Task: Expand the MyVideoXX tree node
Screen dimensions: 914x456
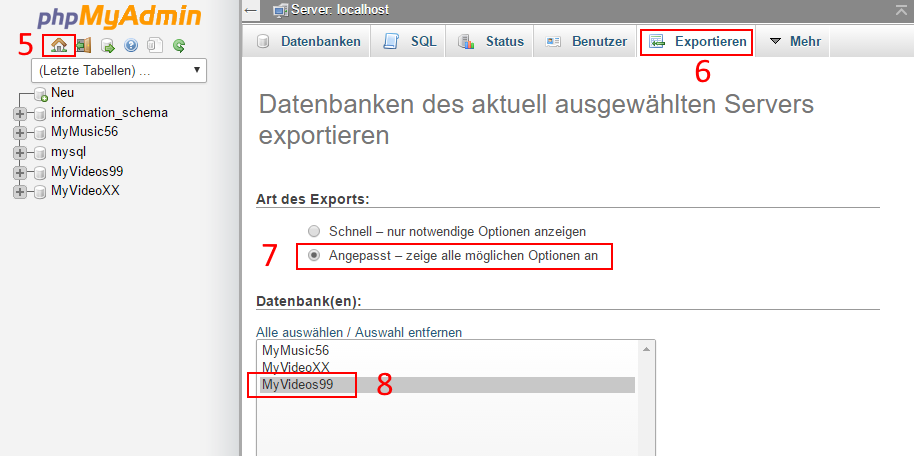Action: click(x=20, y=192)
